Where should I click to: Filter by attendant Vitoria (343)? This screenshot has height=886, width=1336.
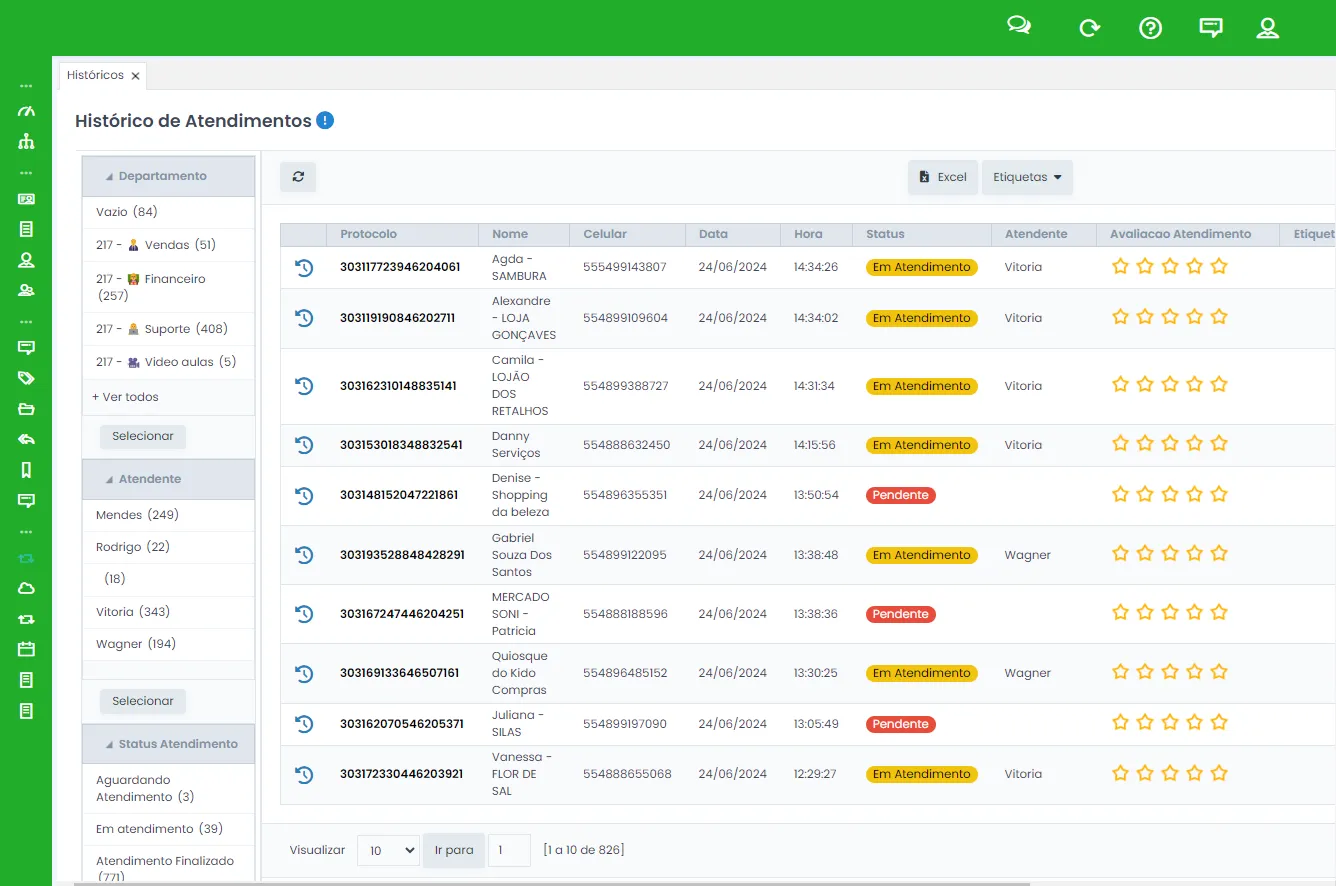point(133,612)
